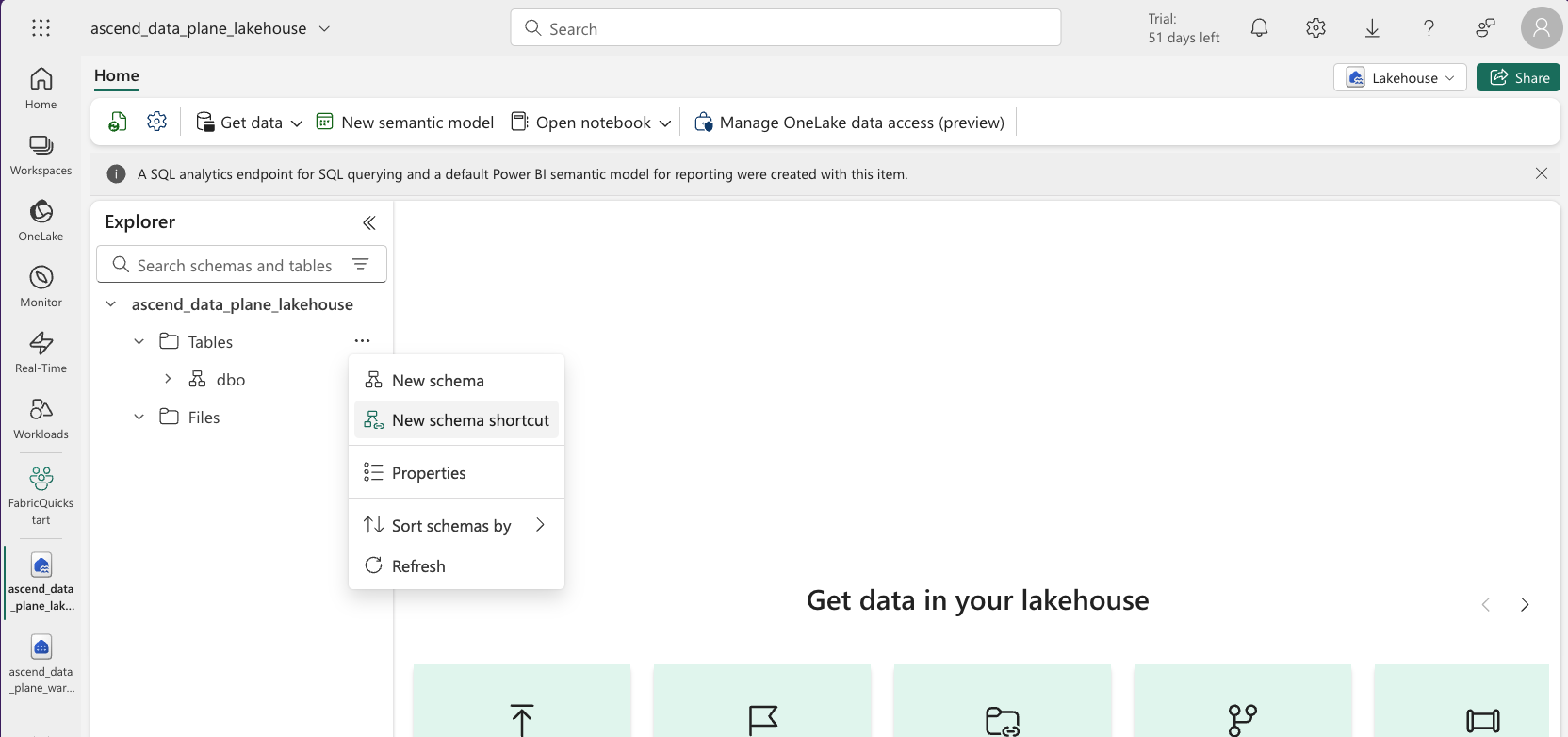Open lakehouse settings gear in the toolbar
Viewport: 1568px width, 737px height.
(157, 122)
